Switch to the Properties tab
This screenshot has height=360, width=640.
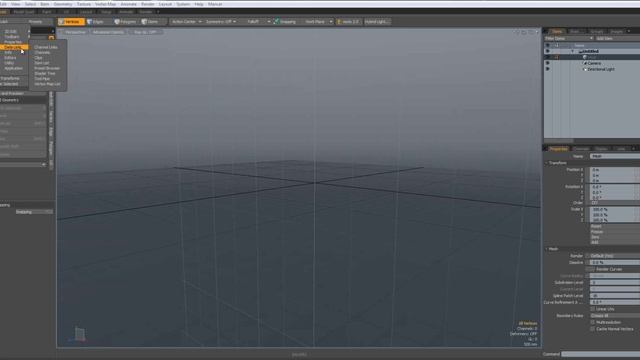click(x=558, y=149)
